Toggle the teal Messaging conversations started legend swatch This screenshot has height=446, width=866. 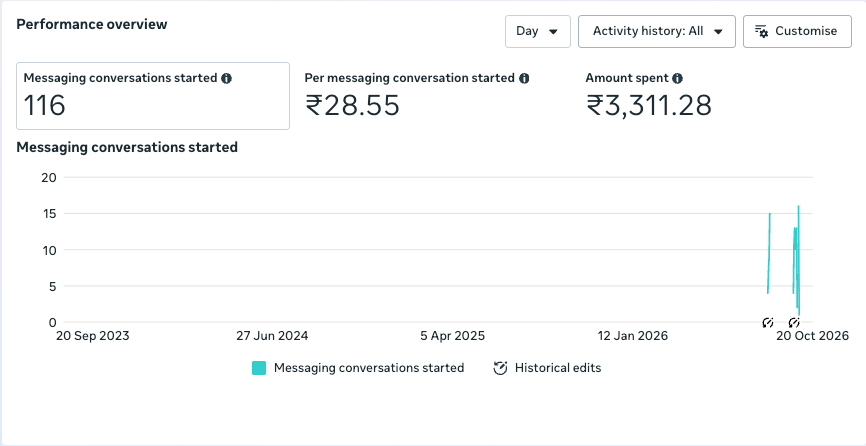259,368
